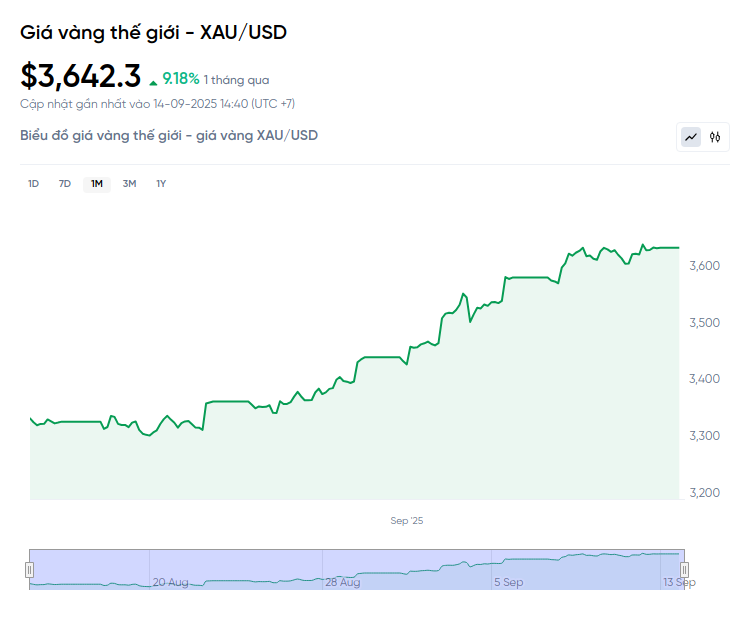Click the Sep '25 x-axis label

click(407, 521)
